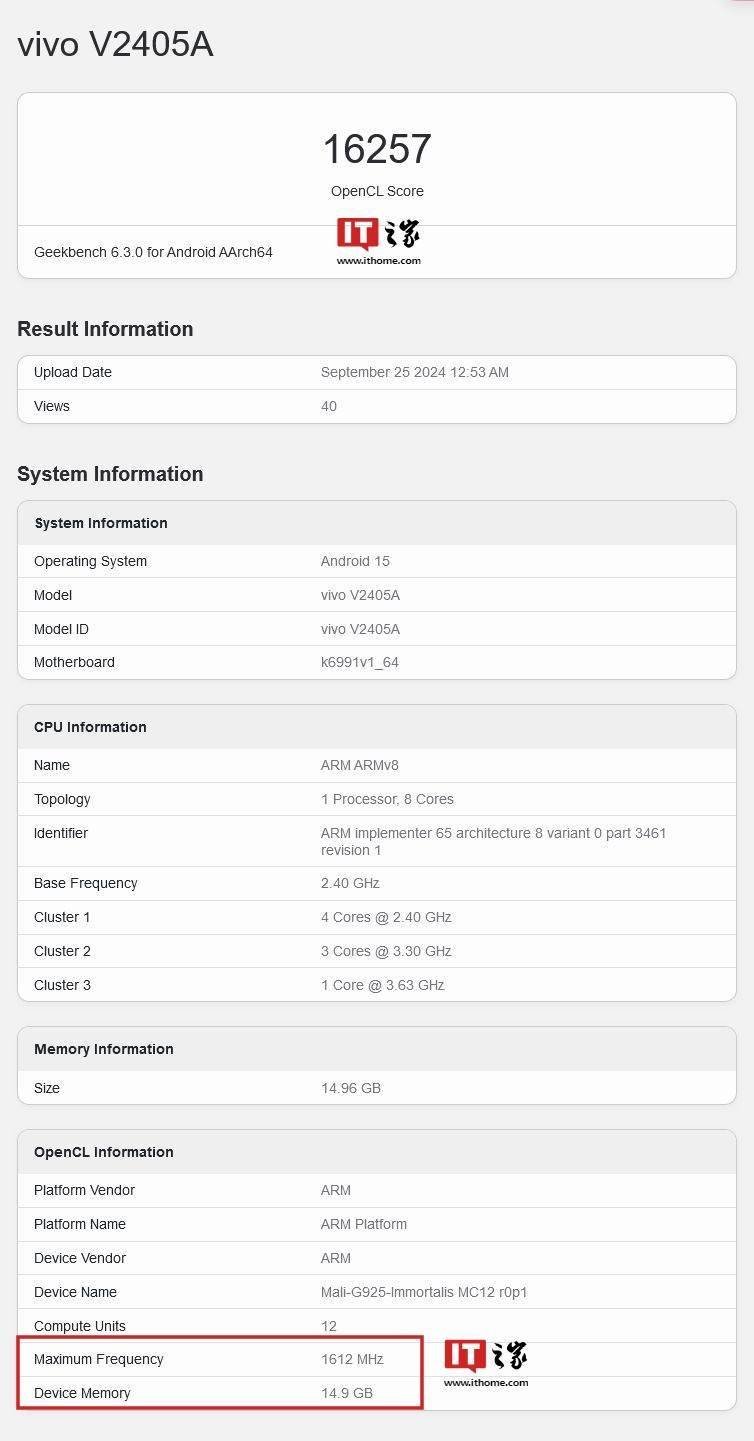This screenshot has width=754, height=1441.
Task: Click Geekbench 6.3.0 for Android AArch64 text
Action: [x=153, y=252]
